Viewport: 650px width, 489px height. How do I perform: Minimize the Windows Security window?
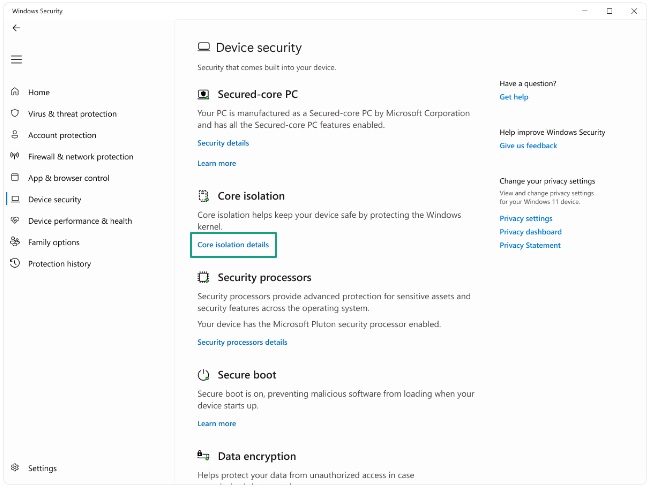(x=585, y=11)
